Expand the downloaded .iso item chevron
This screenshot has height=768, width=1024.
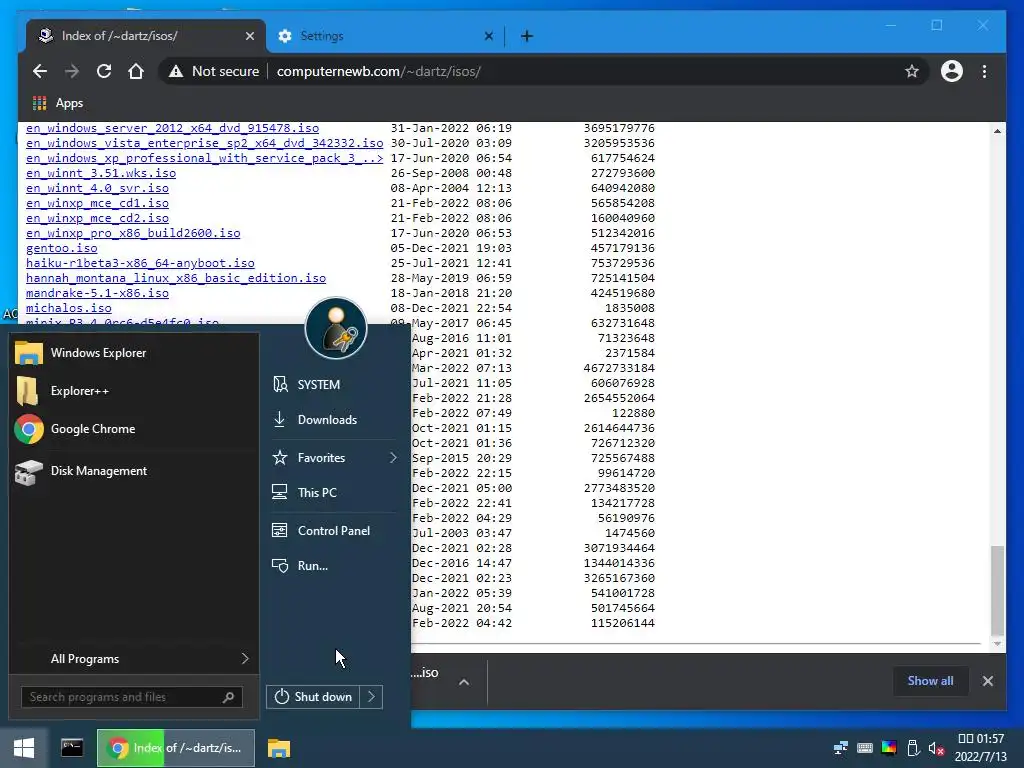pyautogui.click(x=464, y=682)
